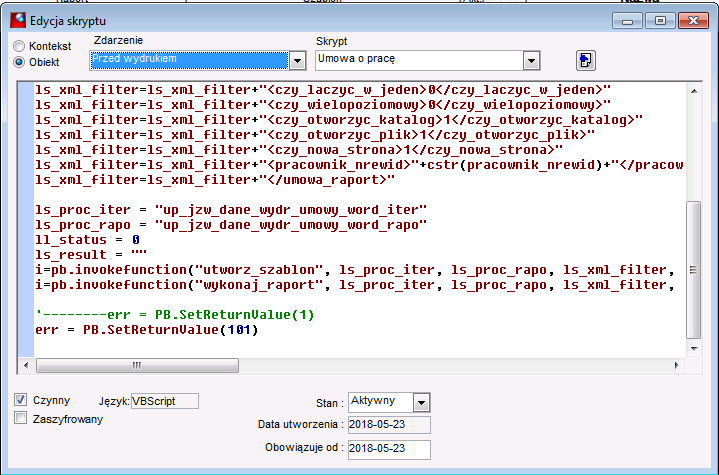The width and height of the screenshot is (719, 475).
Task: Open the Stan dropdown arrow
Action: 421,403
